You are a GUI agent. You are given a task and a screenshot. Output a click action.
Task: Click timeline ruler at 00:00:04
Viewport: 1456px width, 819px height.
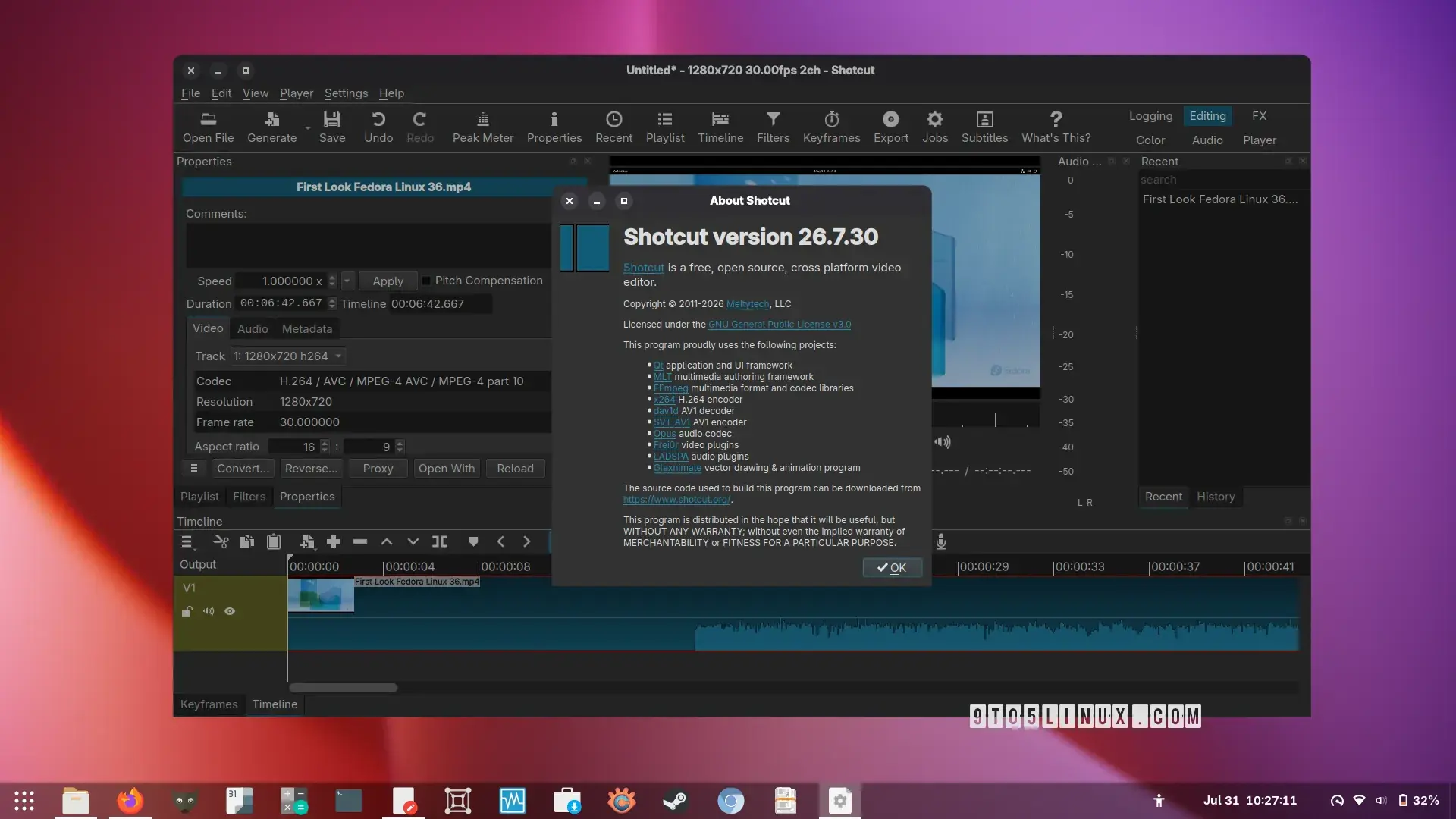pyautogui.click(x=409, y=566)
